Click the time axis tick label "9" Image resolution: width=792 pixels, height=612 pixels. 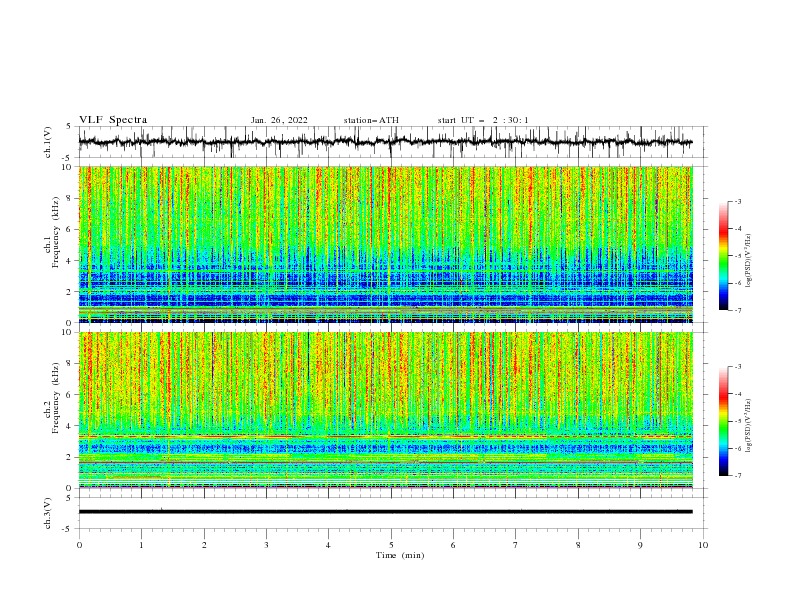(640, 545)
